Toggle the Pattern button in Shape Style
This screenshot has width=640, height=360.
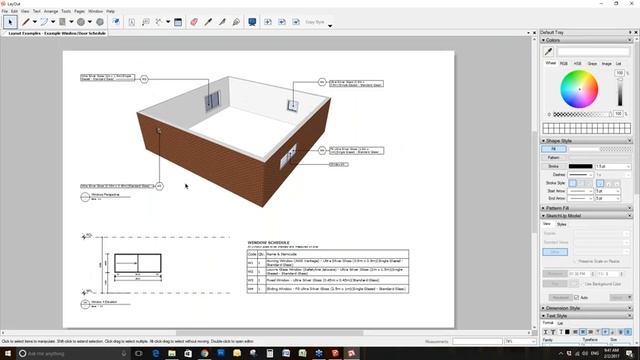click(x=554, y=158)
